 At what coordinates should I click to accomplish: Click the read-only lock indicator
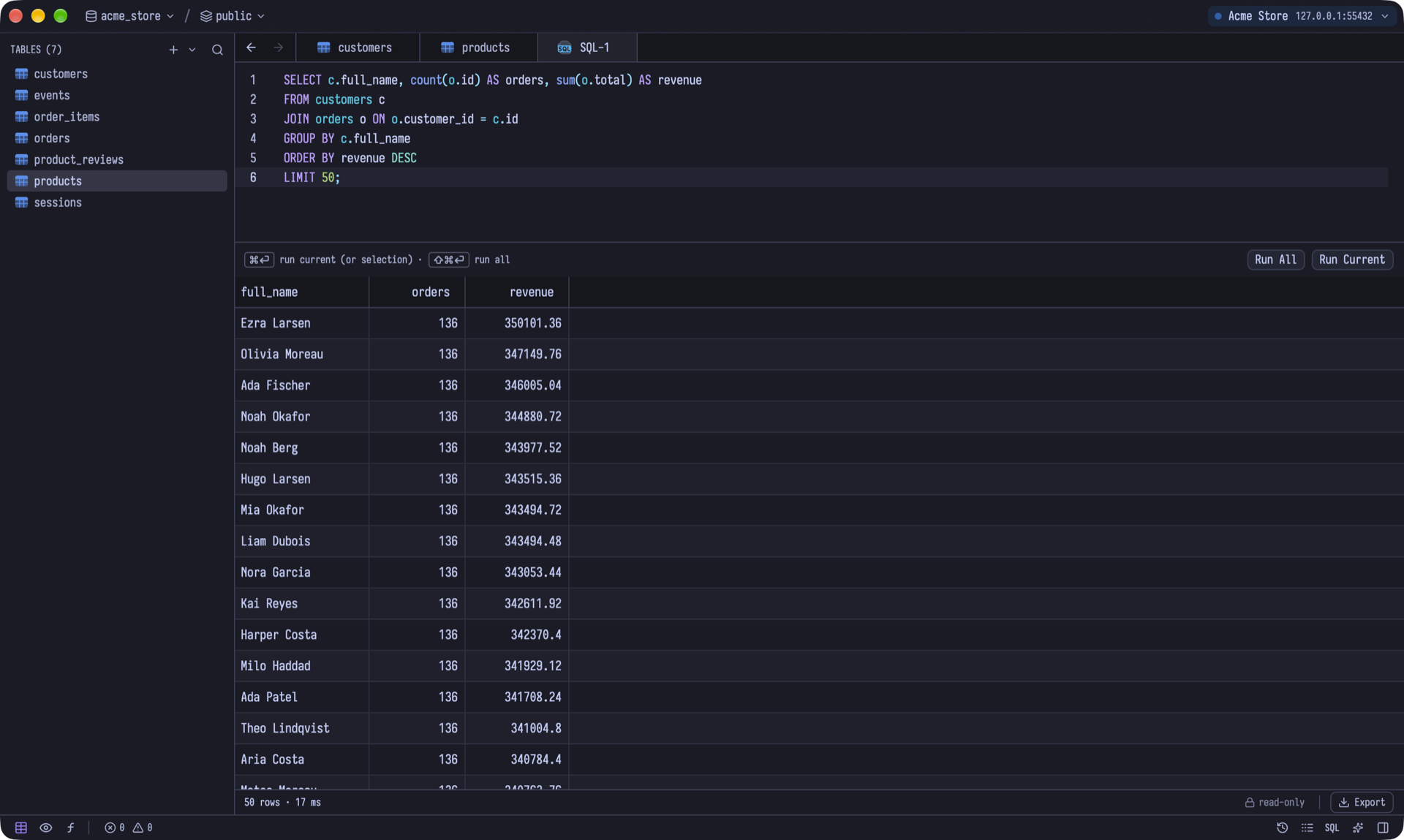tap(1275, 803)
